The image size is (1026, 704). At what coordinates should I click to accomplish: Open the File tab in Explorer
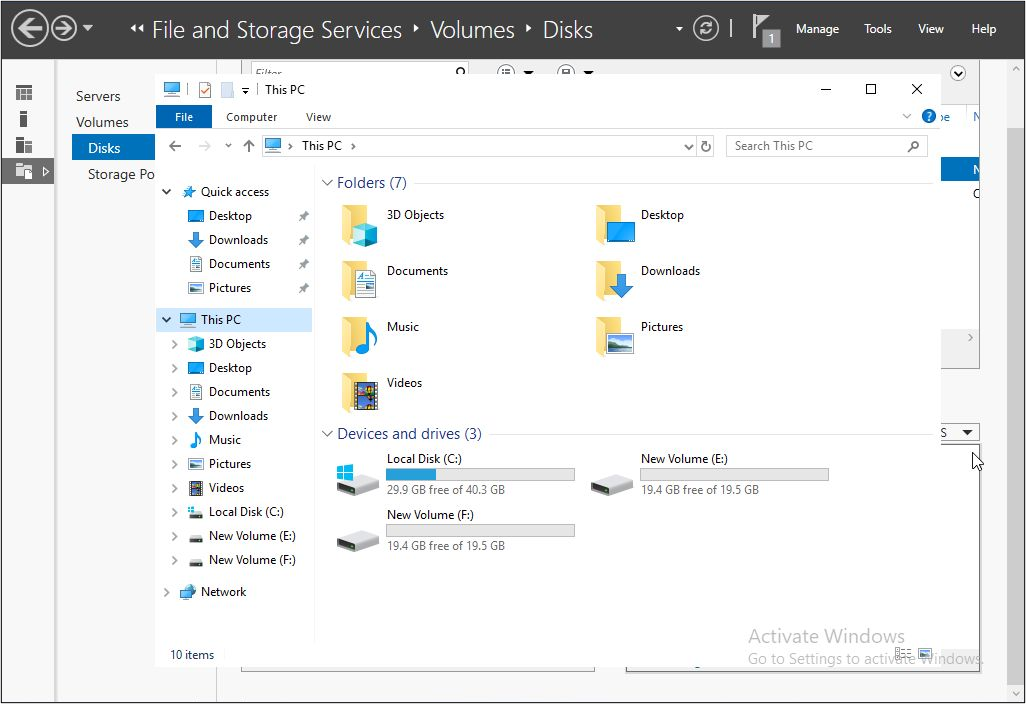184,117
